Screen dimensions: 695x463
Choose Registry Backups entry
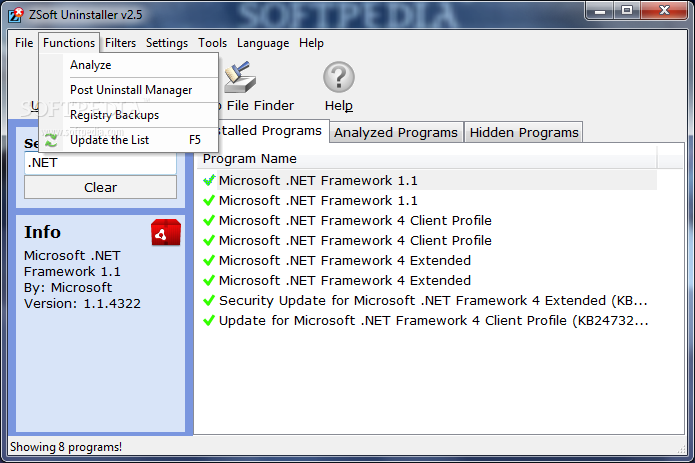click(129, 115)
